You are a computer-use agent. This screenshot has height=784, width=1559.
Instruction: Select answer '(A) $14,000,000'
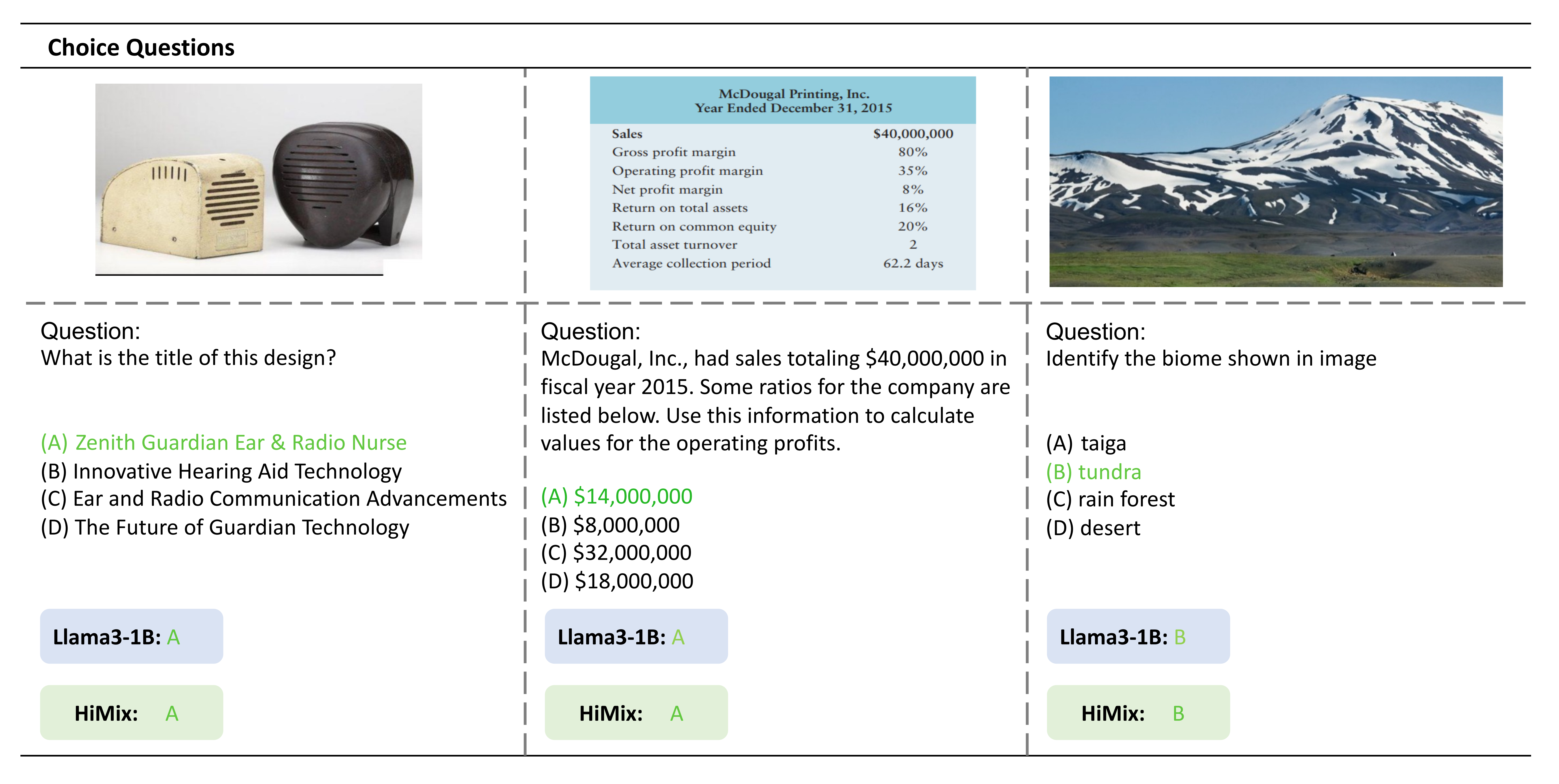616,497
